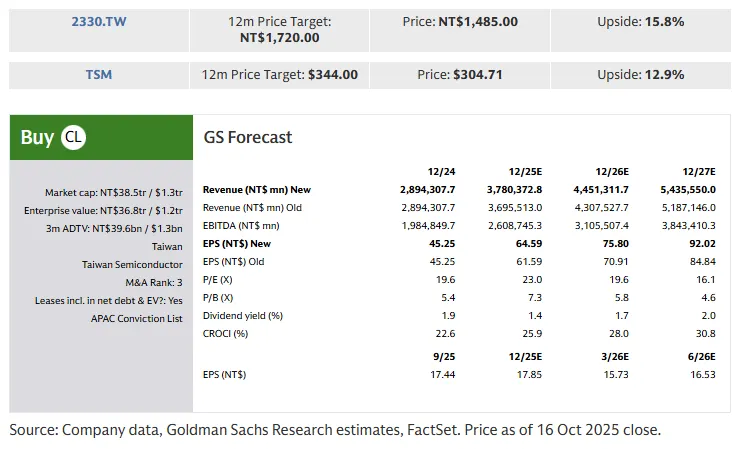This screenshot has height=449, width=746.
Task: Select the Revenue (NT$ mn) New row label
Action: click(x=256, y=189)
